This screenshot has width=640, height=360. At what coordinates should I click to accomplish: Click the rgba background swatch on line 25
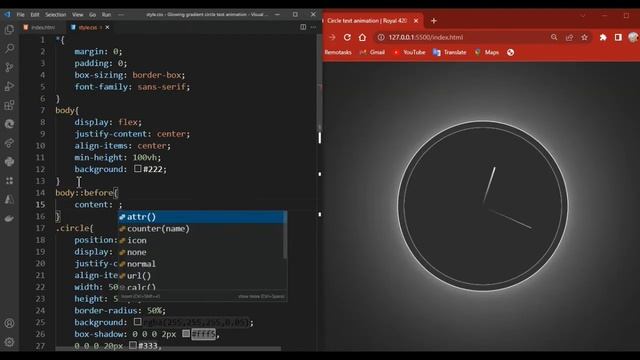(138, 322)
